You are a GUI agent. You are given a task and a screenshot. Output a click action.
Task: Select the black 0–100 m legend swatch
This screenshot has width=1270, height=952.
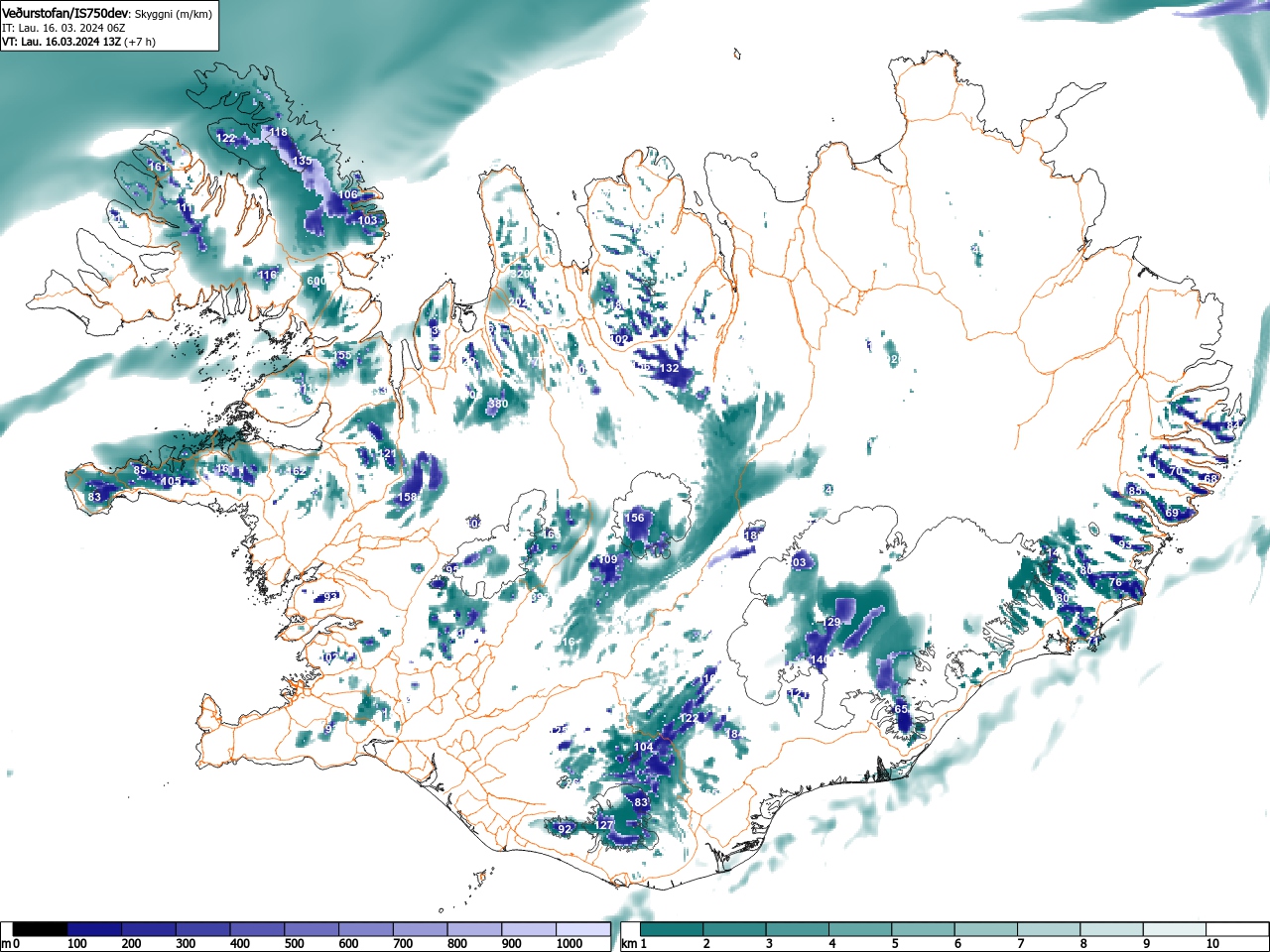(41, 929)
